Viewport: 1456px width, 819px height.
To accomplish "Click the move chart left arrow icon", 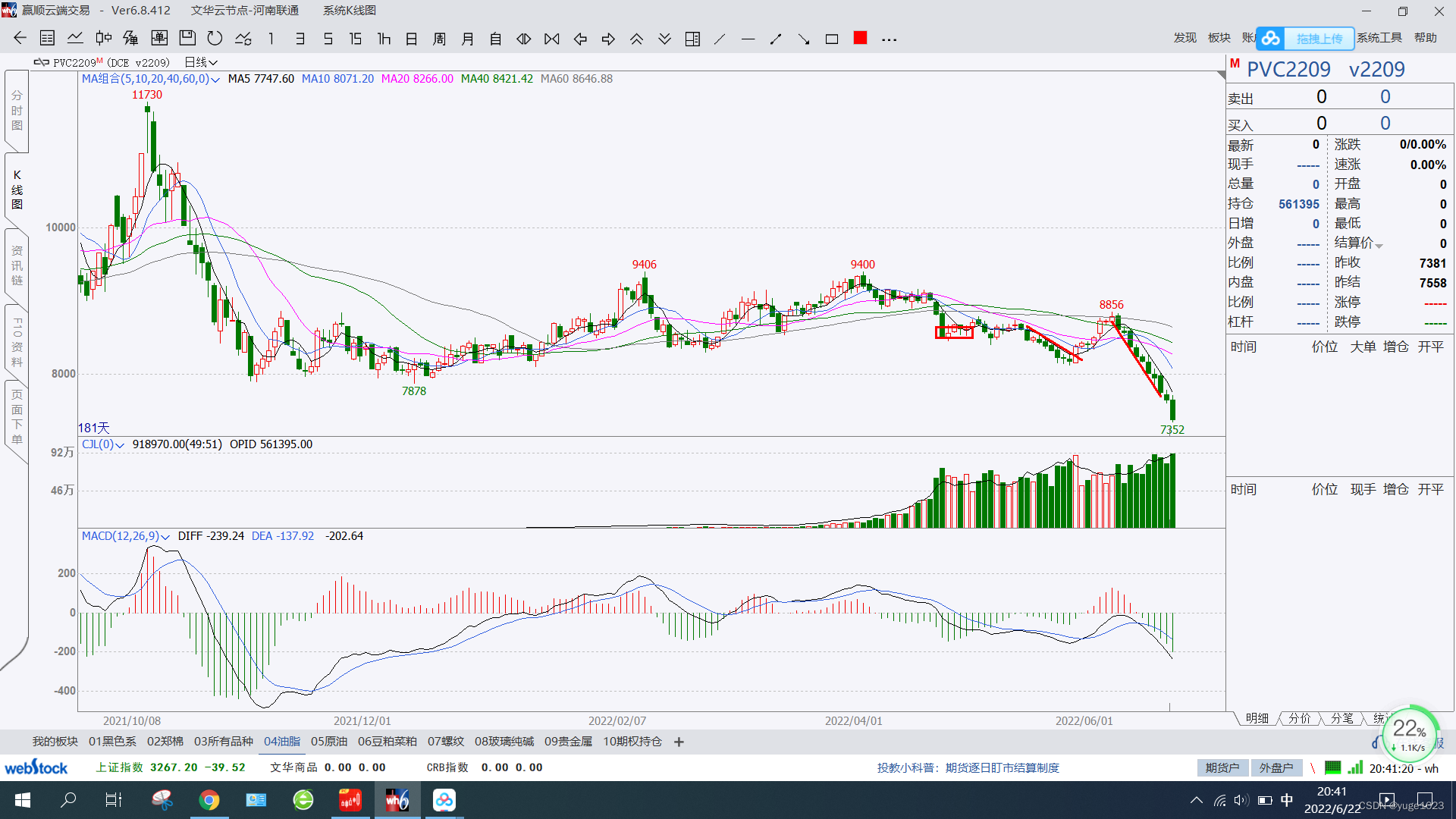I will [x=580, y=39].
